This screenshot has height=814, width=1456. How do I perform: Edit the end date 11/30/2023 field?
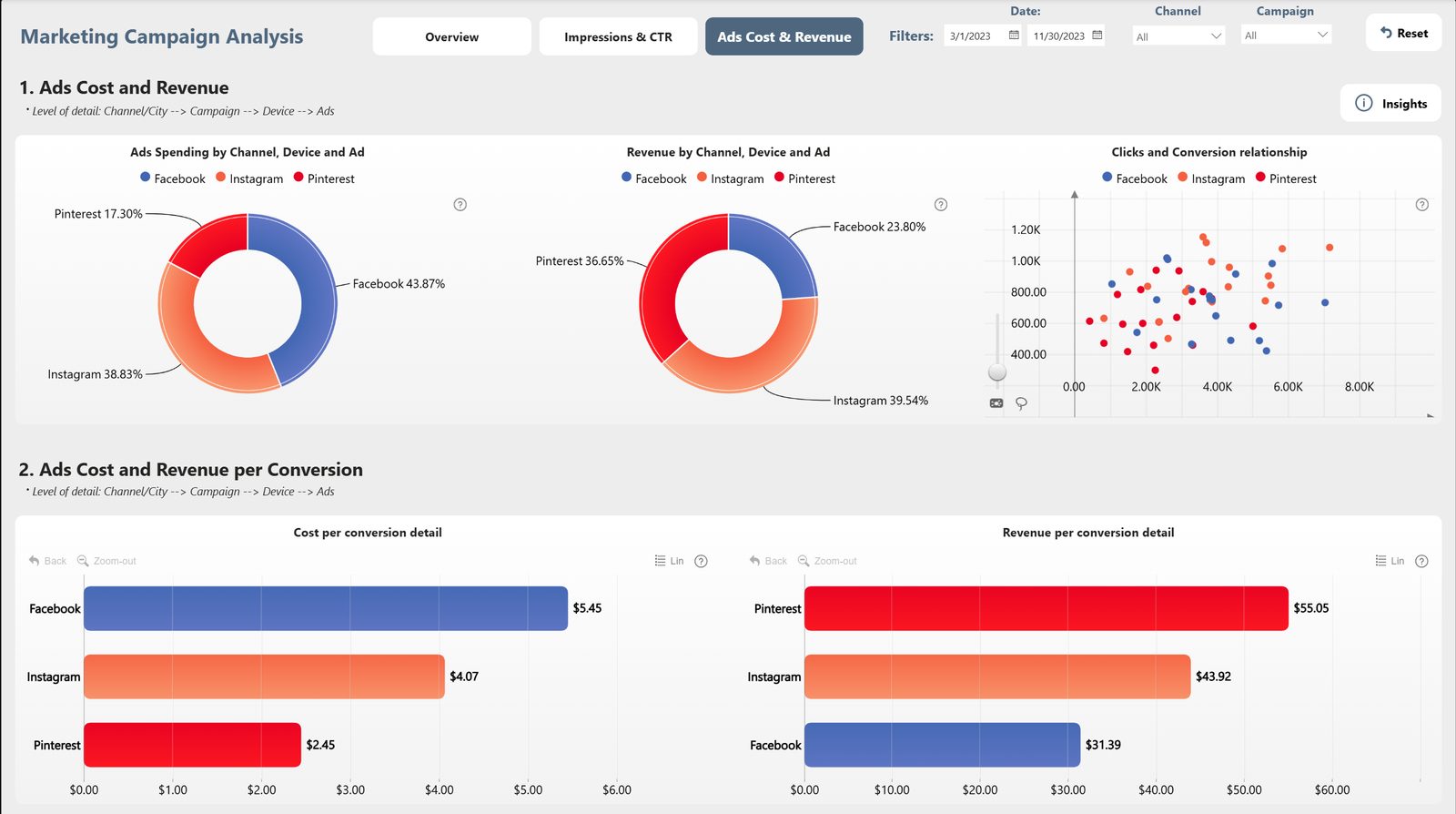pos(1058,36)
